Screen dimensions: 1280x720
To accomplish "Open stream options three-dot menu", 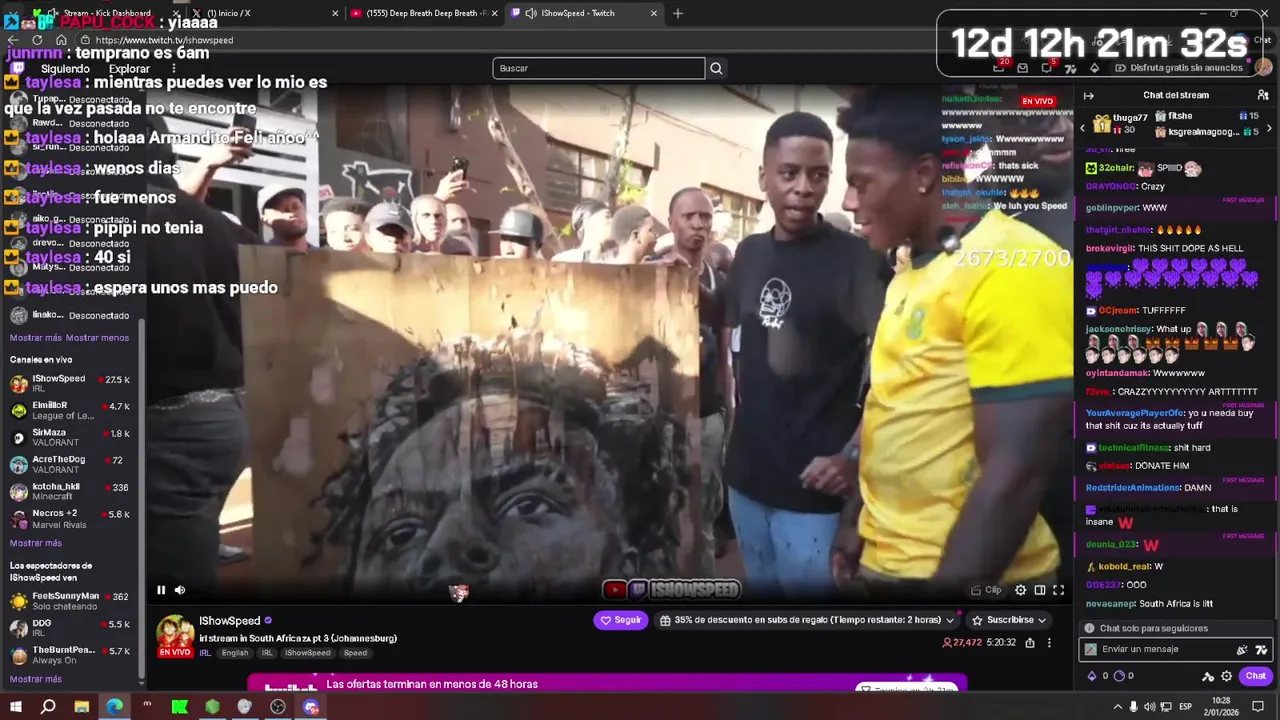I will click(1049, 643).
